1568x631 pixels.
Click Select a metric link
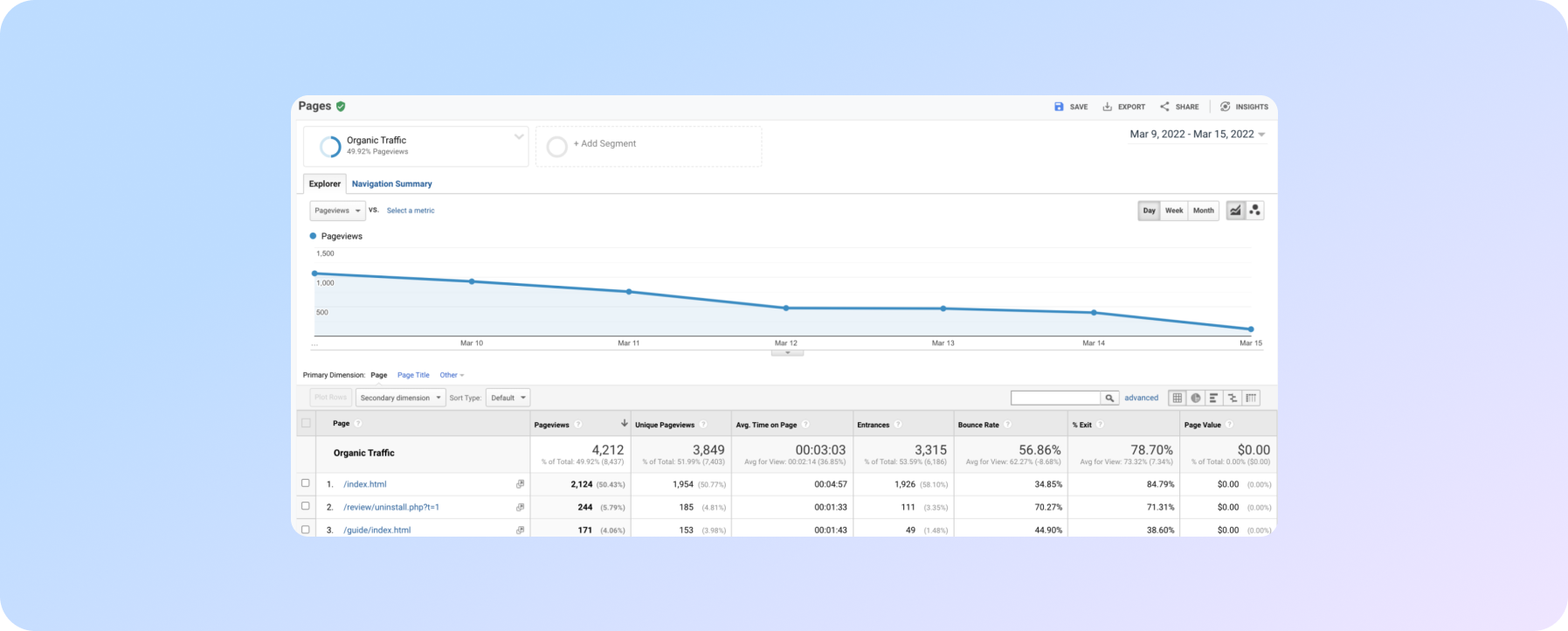click(411, 211)
